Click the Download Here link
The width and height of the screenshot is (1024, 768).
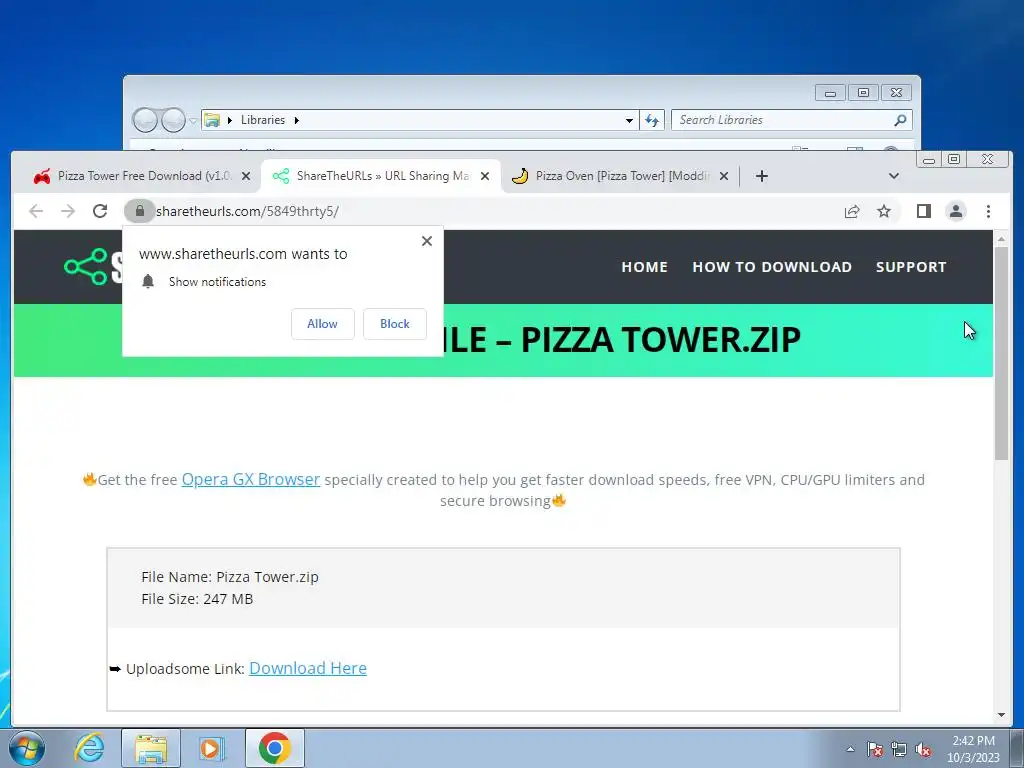(308, 668)
